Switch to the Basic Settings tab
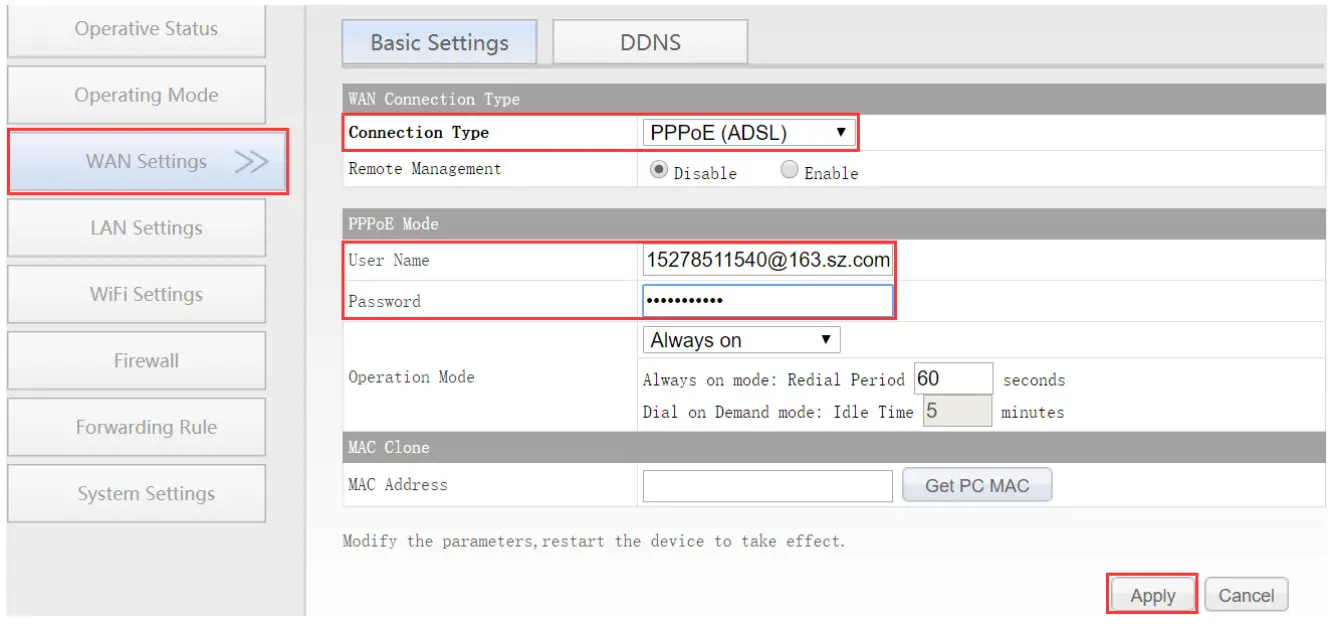The image size is (1333, 624). (x=439, y=43)
